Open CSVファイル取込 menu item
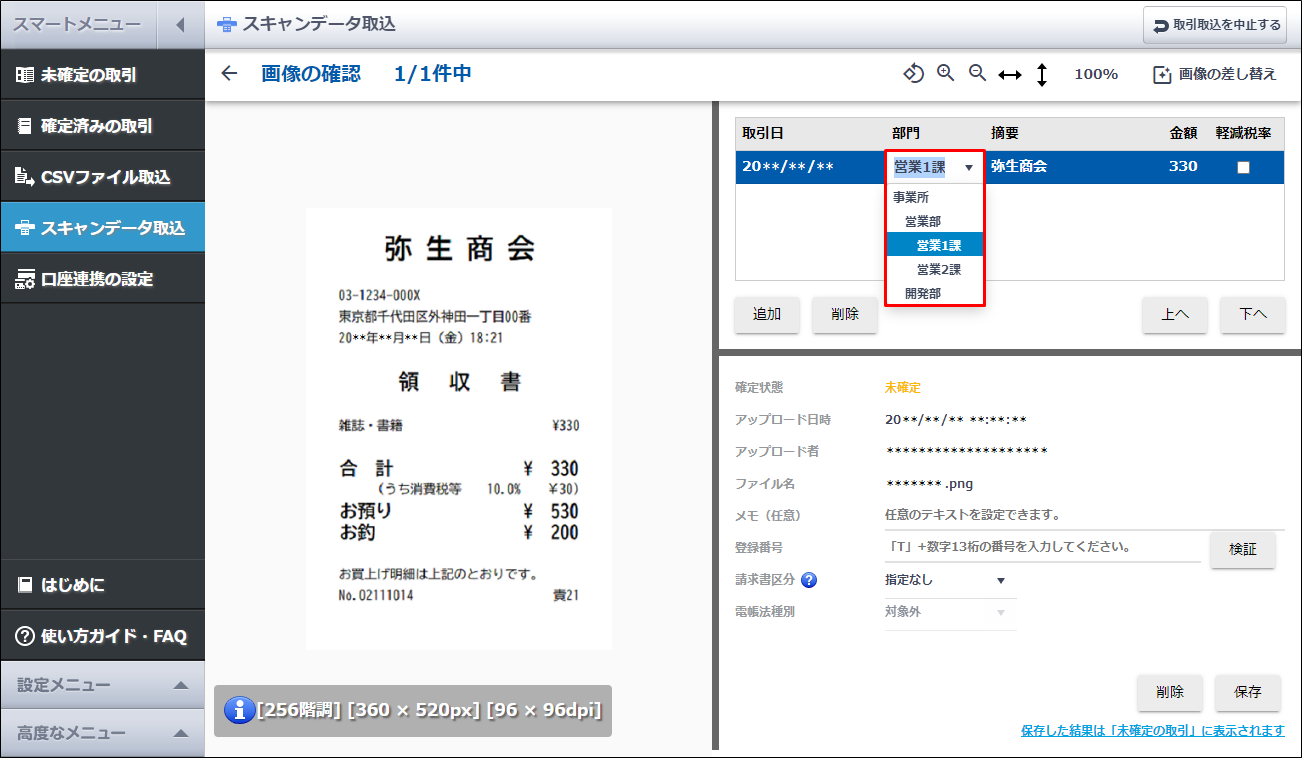The height and width of the screenshot is (758, 1302). coord(102,177)
